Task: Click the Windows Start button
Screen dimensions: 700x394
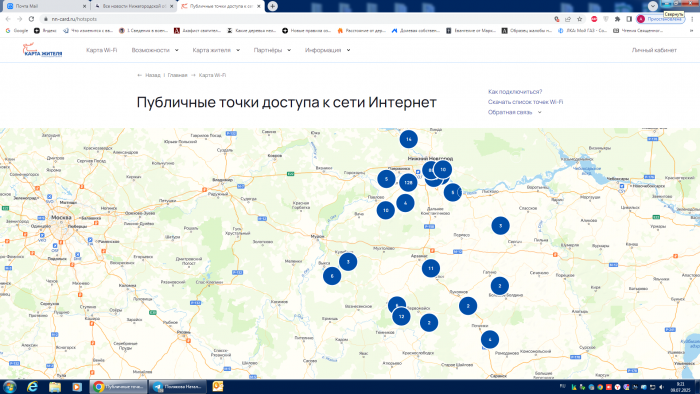Action: pos(10,386)
